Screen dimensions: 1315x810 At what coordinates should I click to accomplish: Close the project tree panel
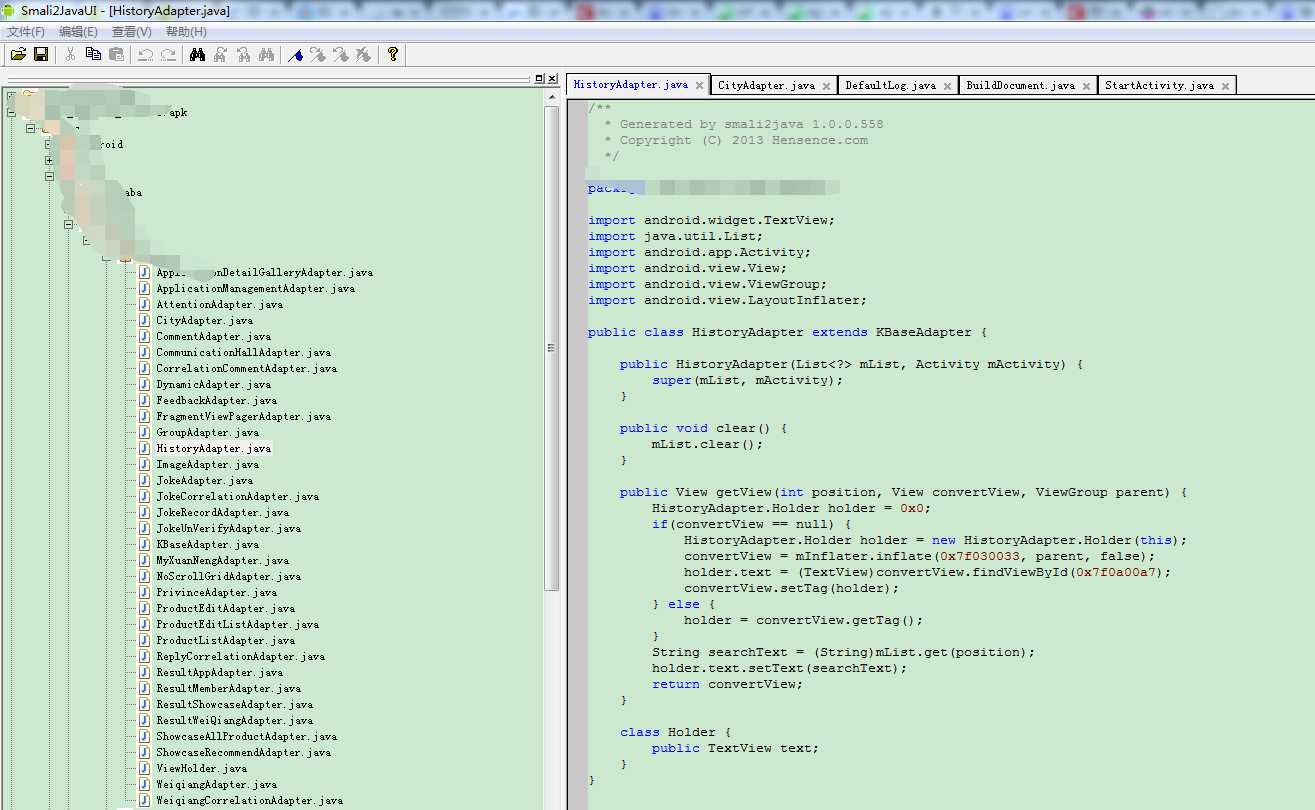[x=552, y=78]
